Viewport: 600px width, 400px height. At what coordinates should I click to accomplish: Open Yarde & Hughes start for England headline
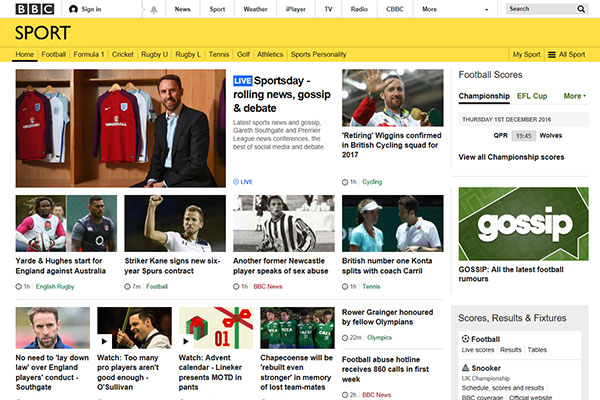coord(60,266)
